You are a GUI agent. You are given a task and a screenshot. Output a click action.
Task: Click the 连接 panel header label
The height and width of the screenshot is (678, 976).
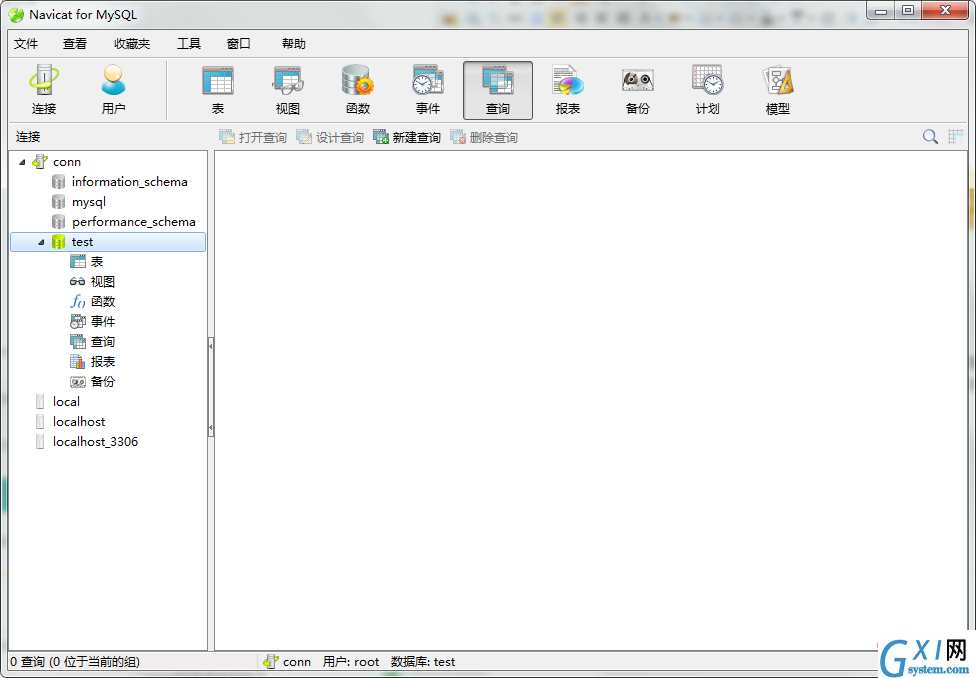[28, 137]
